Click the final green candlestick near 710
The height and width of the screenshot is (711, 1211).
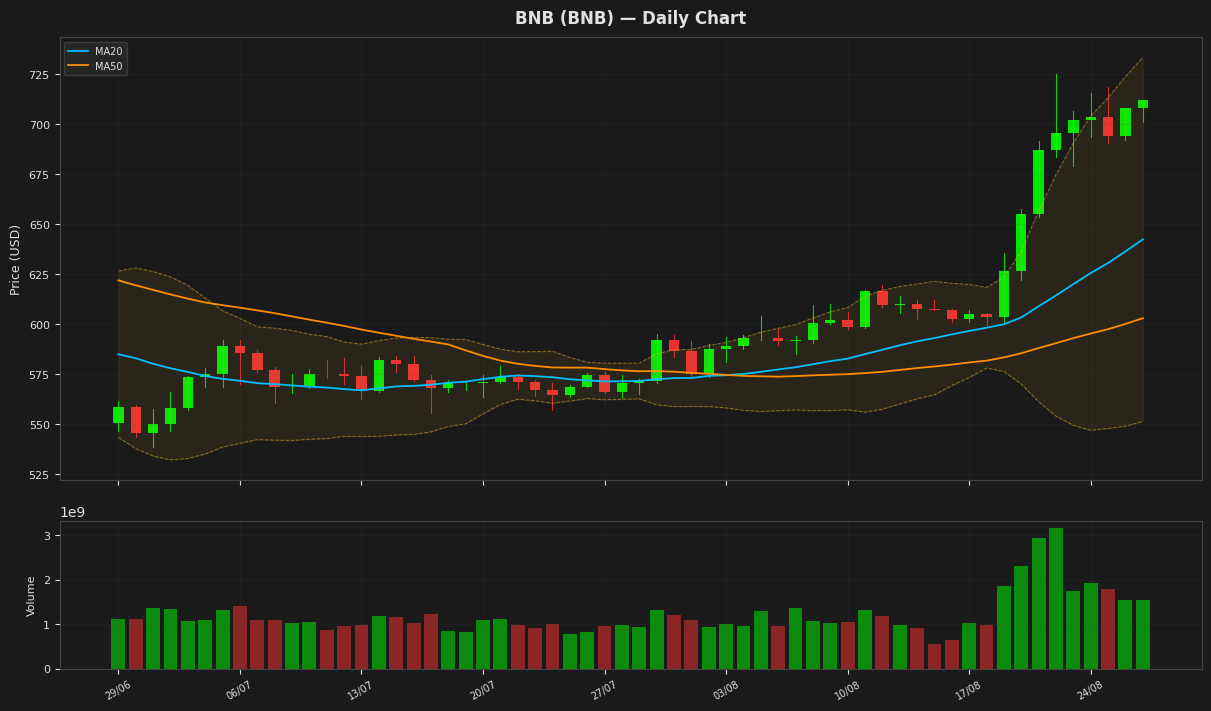coord(1143,104)
